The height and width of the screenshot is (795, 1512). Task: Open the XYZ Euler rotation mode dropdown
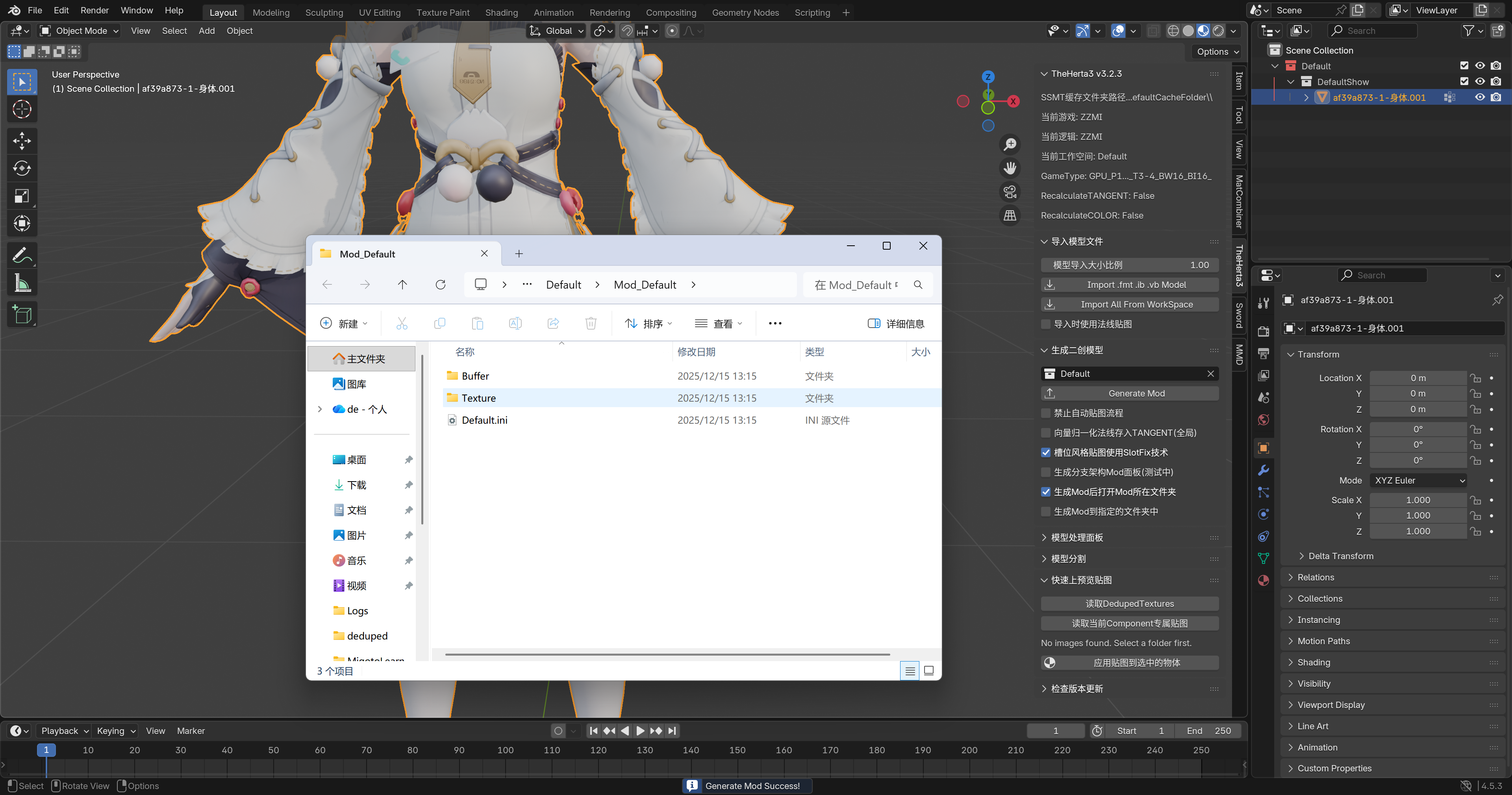(1419, 480)
